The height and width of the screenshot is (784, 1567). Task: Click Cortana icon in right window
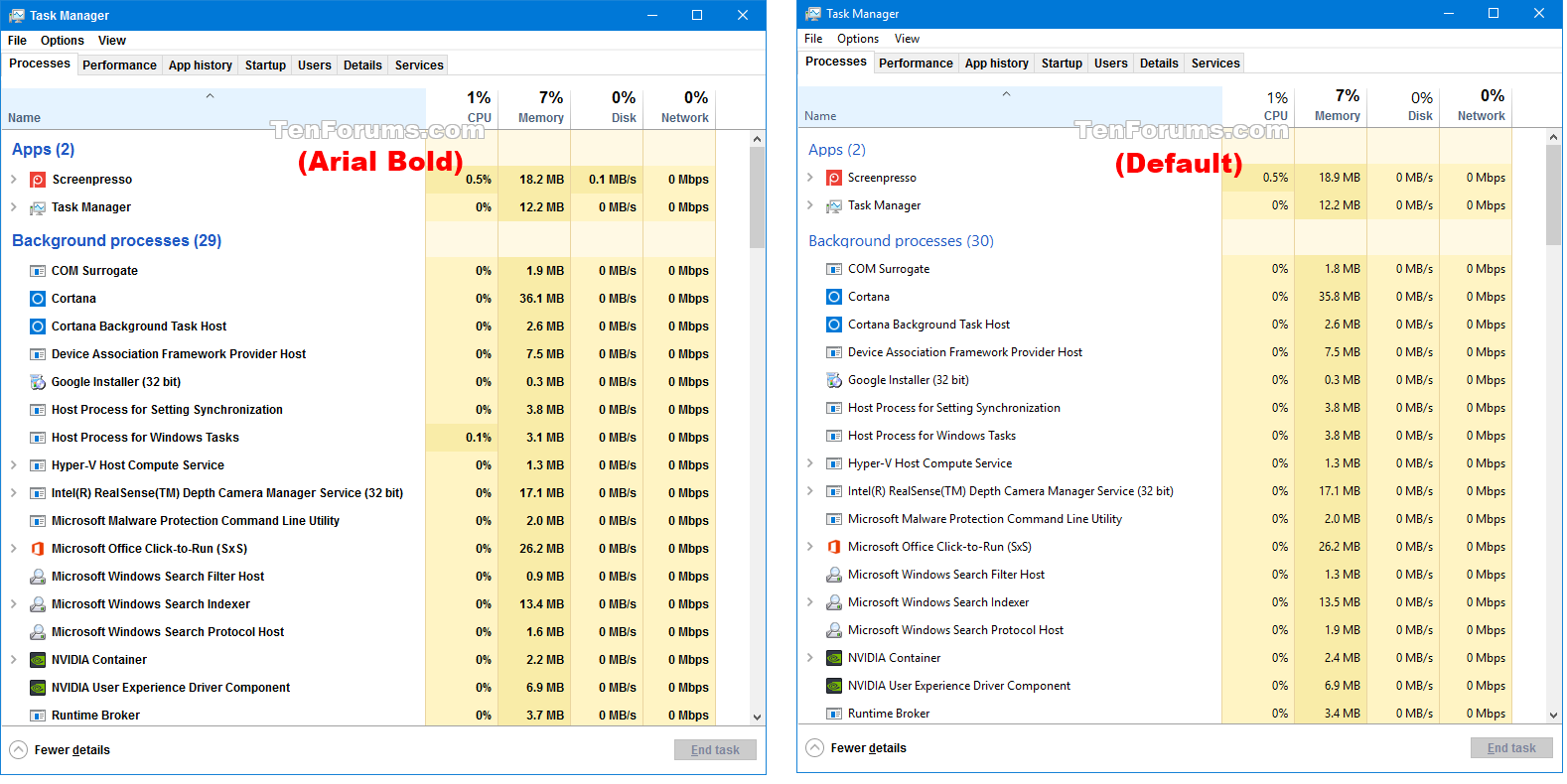click(x=834, y=297)
